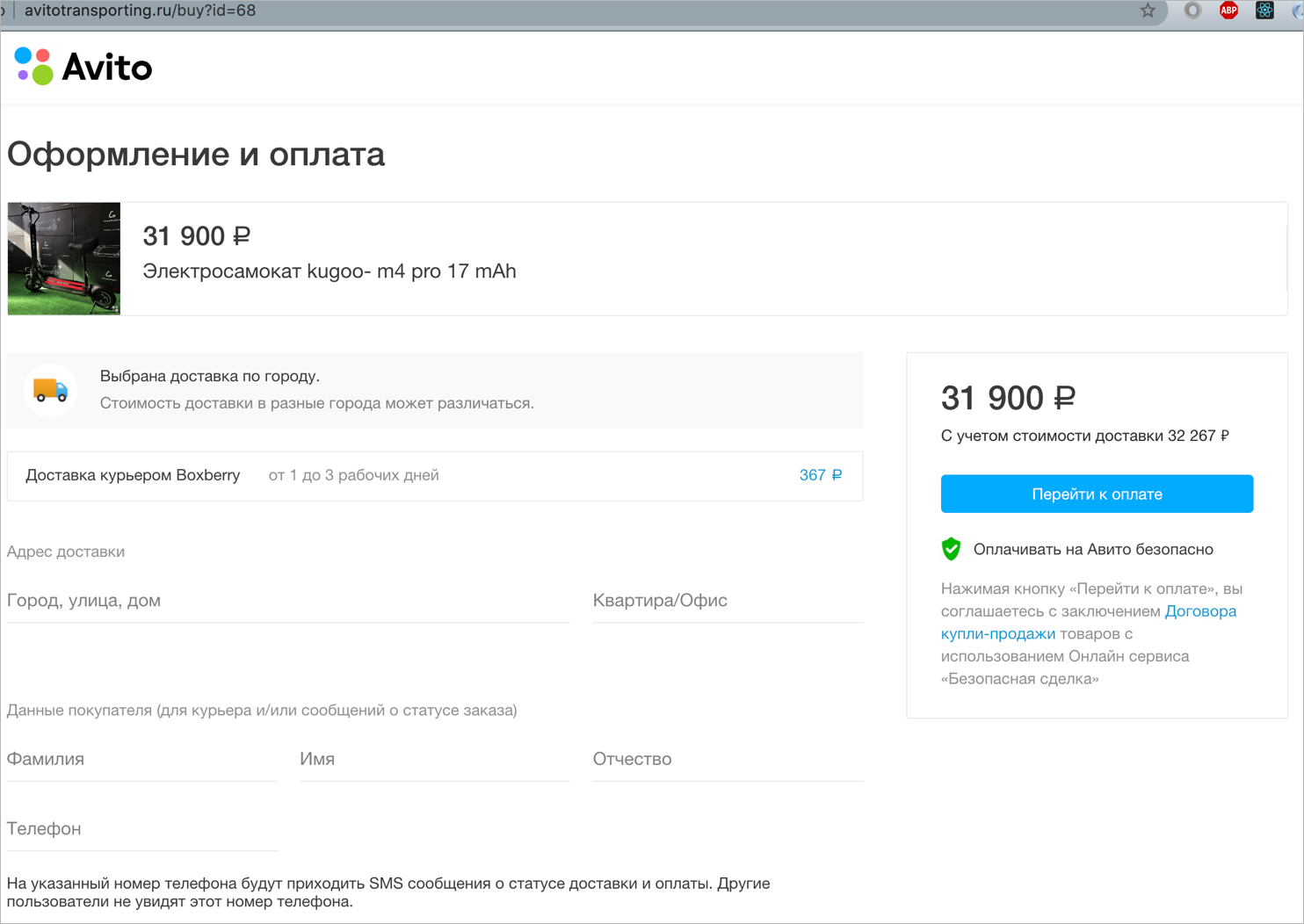Viewport: 1304px width, 924px height.
Task: Click the browser address bar URL
Action: [141, 11]
